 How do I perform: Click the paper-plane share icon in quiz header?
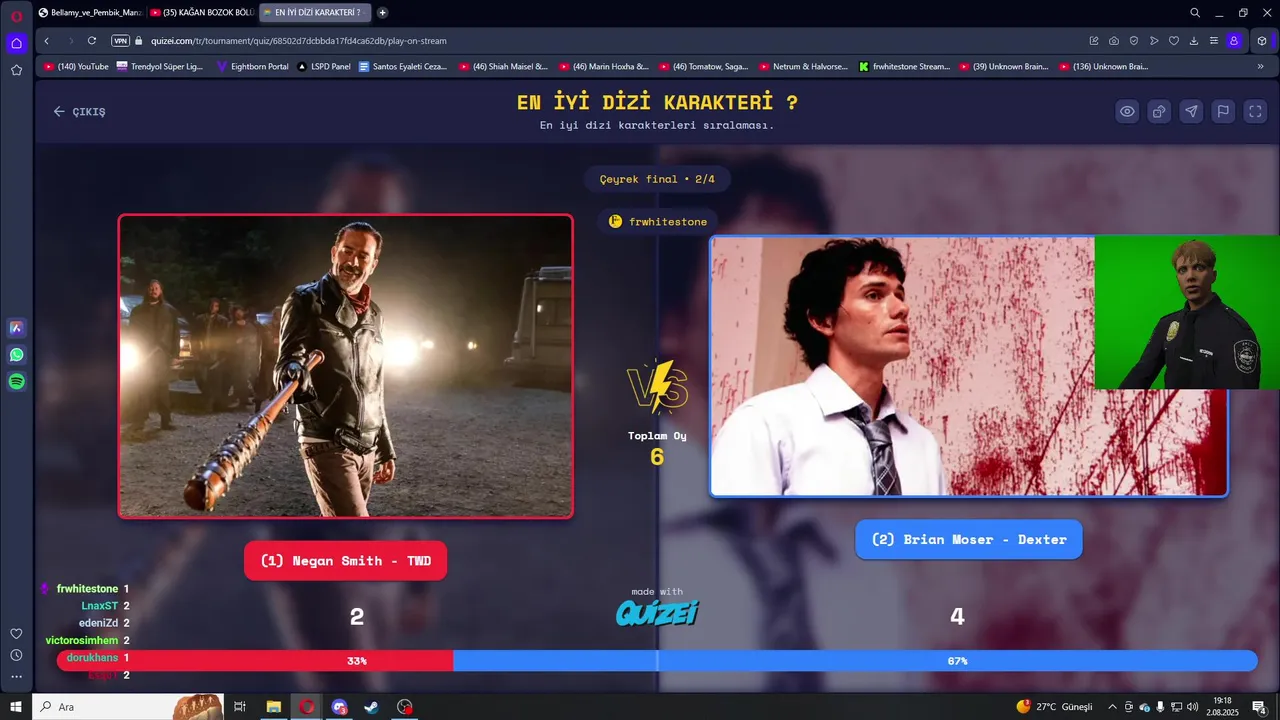1191,111
